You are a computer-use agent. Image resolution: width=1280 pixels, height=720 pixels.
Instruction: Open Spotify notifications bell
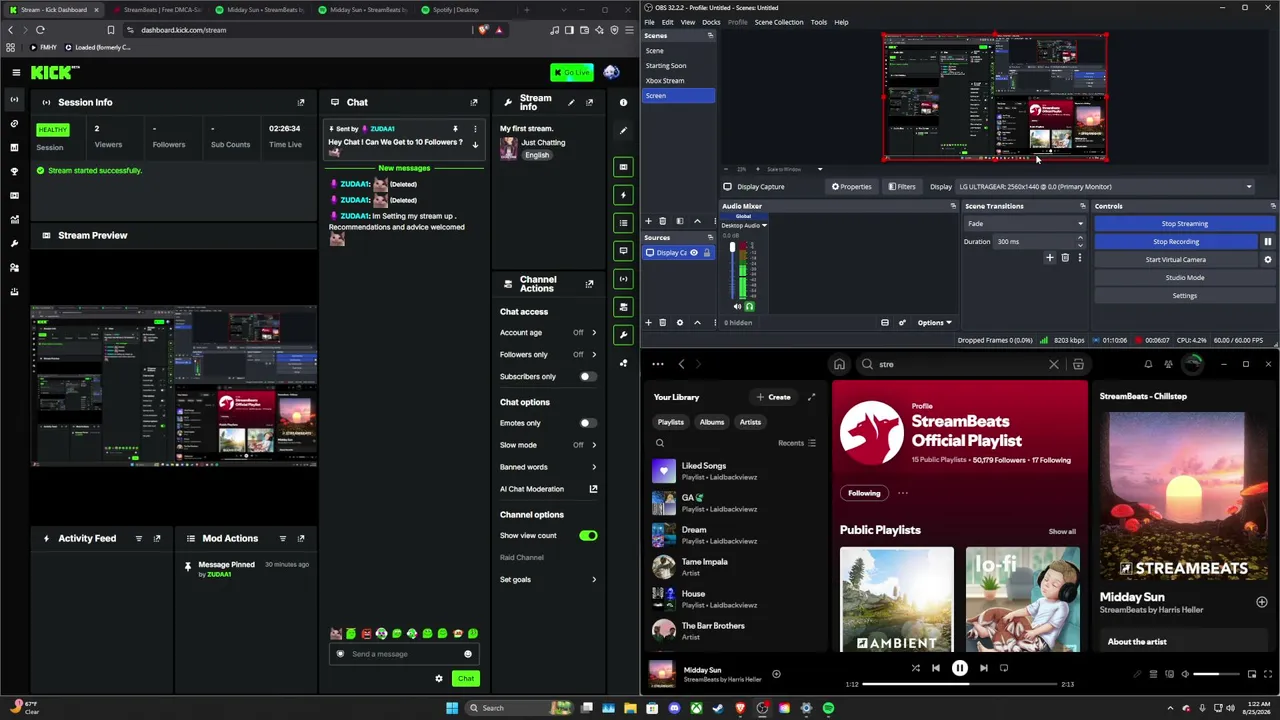1148,364
